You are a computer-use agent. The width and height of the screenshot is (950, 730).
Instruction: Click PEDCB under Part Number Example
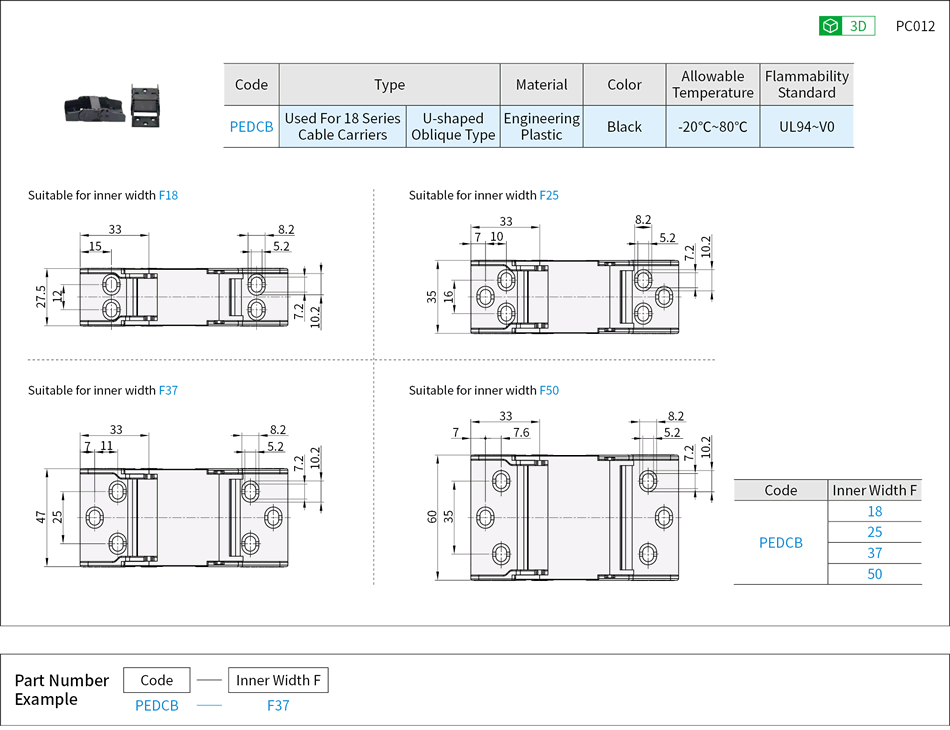157,706
